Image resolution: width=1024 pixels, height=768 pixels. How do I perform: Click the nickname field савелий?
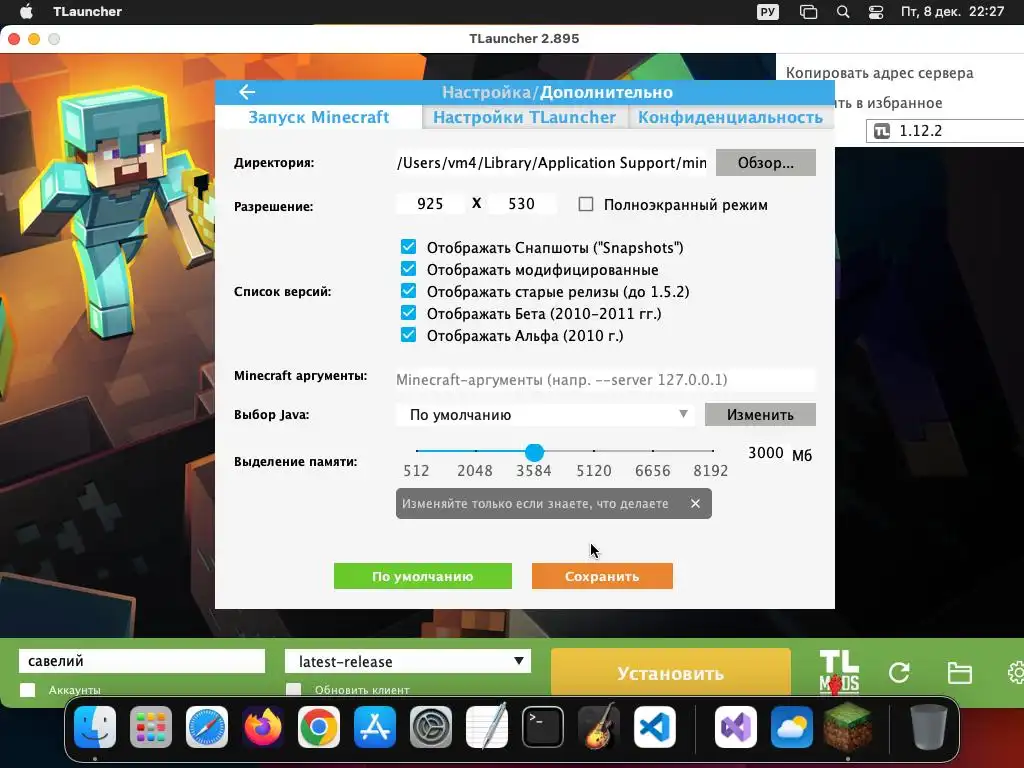tap(142, 661)
